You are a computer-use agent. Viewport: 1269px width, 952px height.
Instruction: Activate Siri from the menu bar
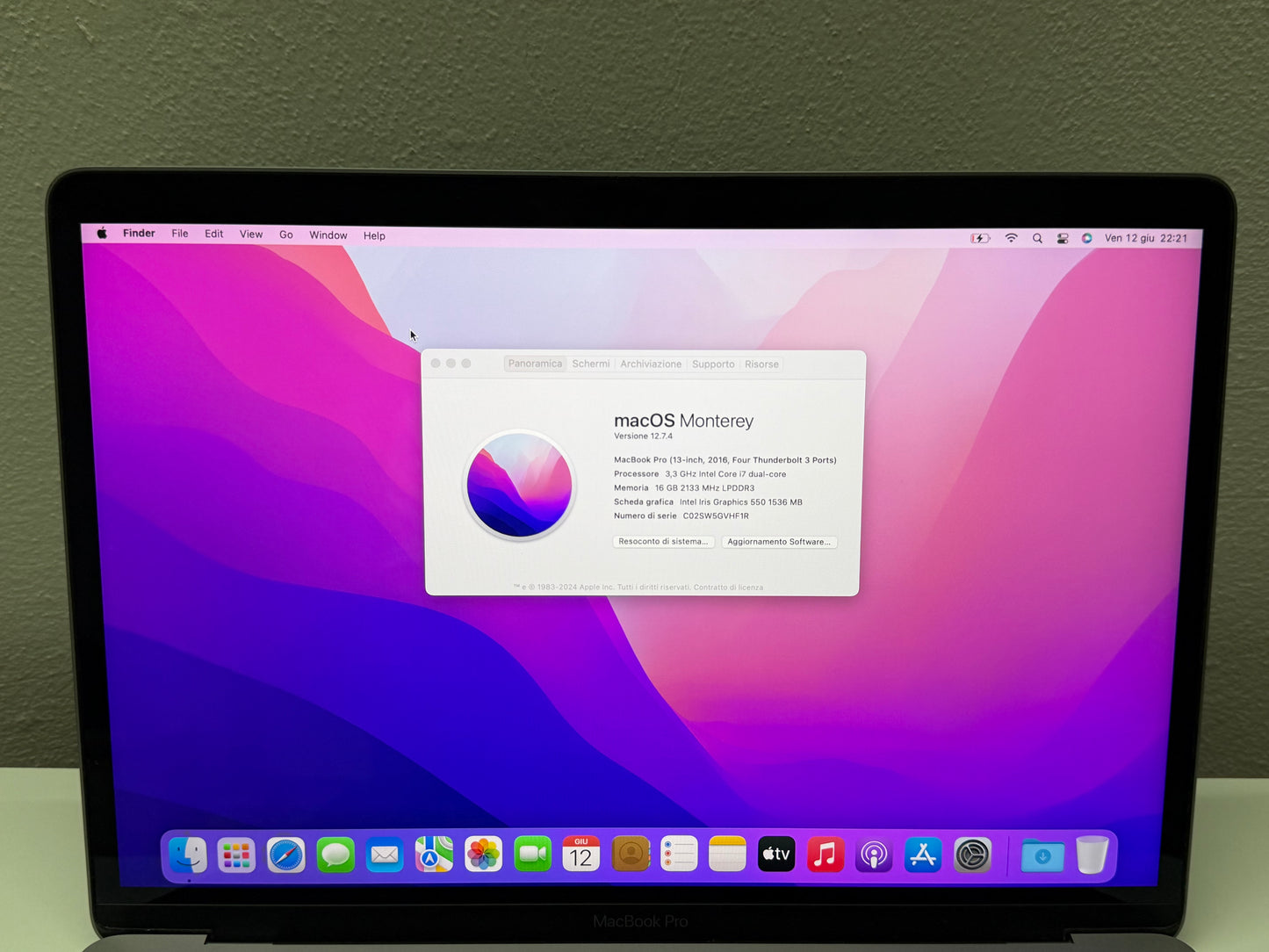coord(1087,238)
